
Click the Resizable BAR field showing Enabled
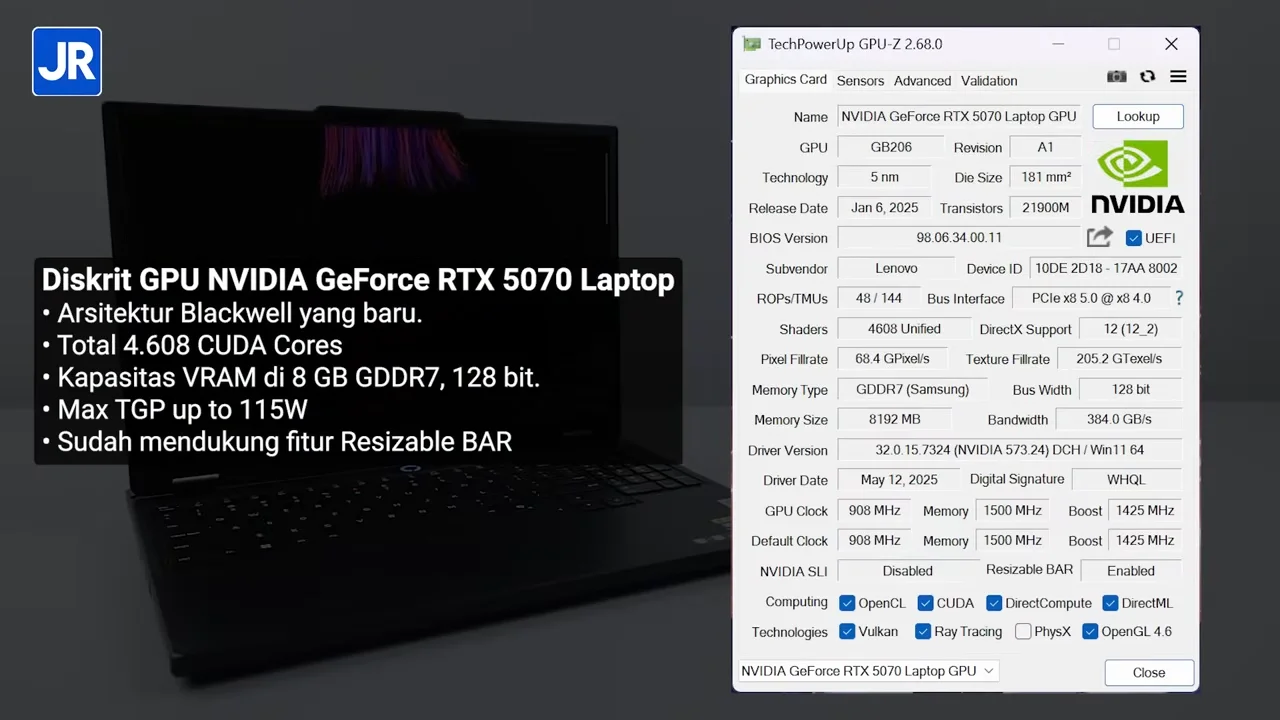pos(1131,571)
